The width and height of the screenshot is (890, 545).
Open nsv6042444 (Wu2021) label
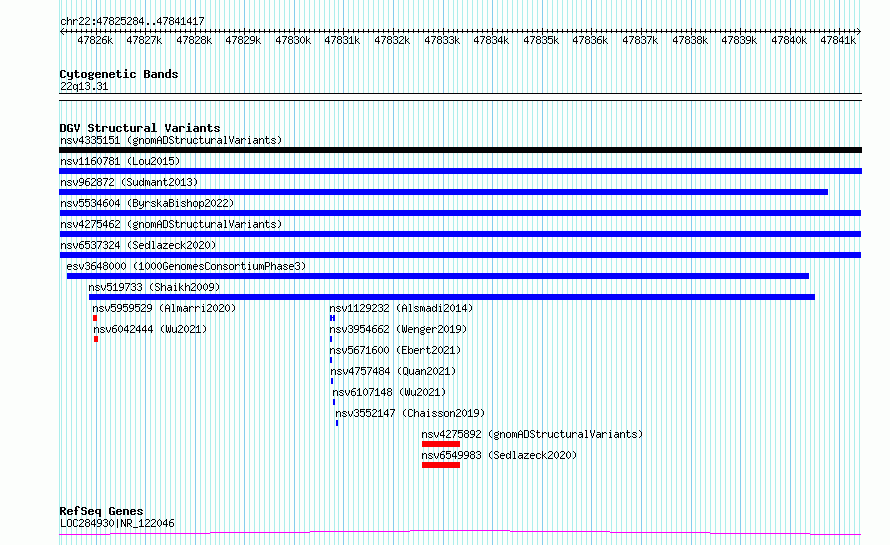point(150,329)
